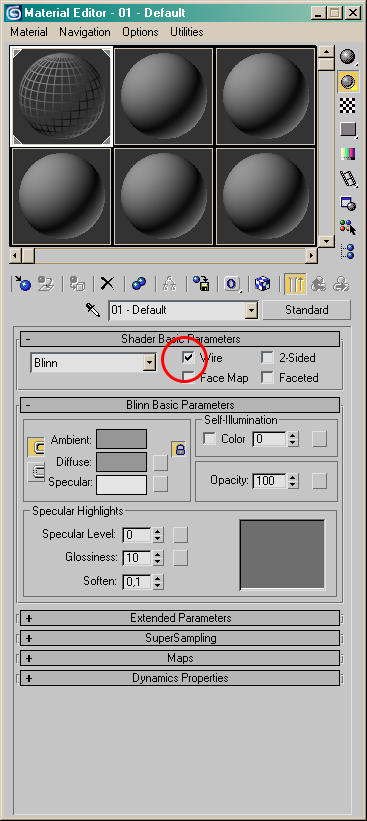Select the wireframe sample sphere slot

click(61, 96)
